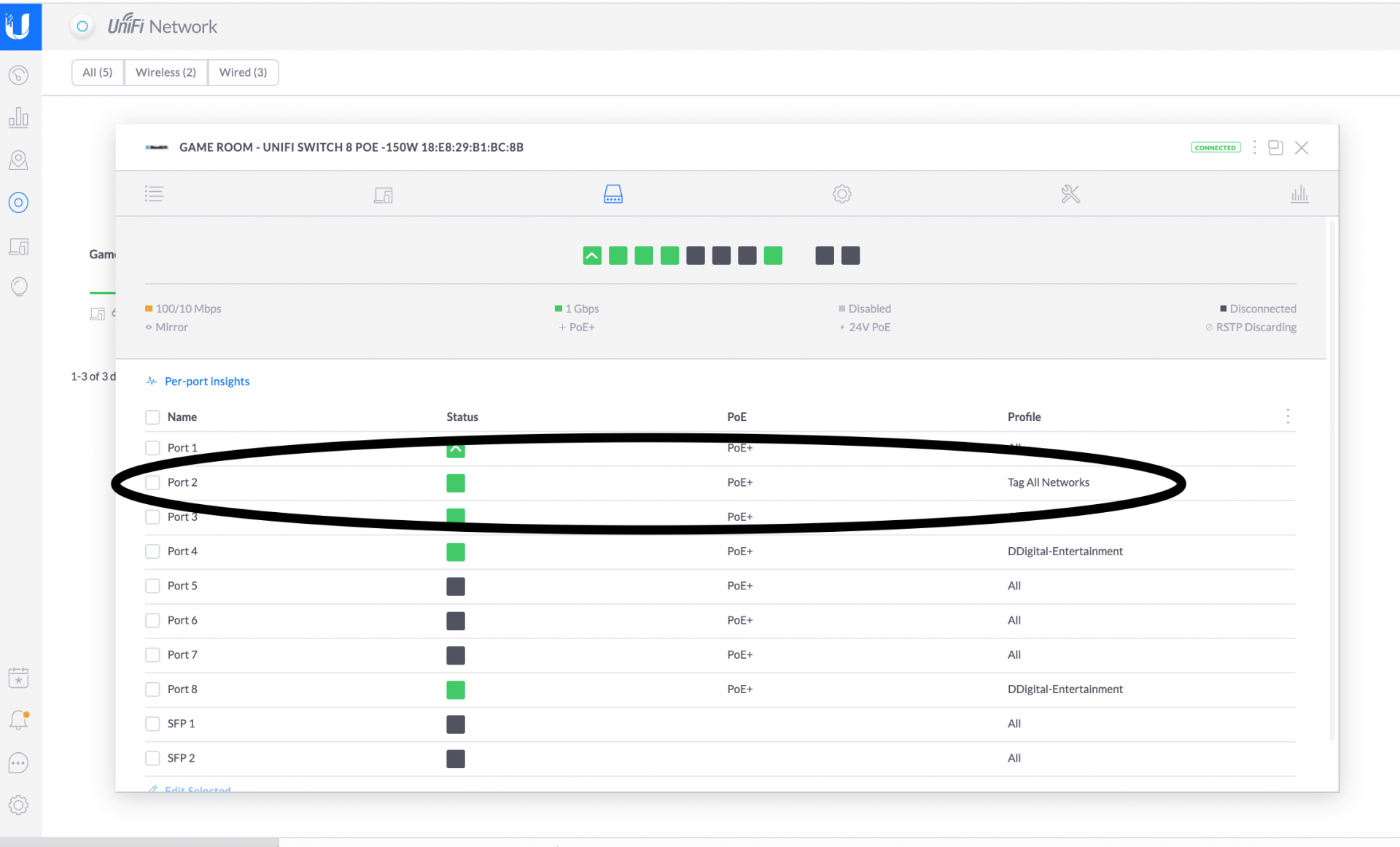Filter devices by All (5)
This screenshot has width=1400, height=847.
[98, 72]
